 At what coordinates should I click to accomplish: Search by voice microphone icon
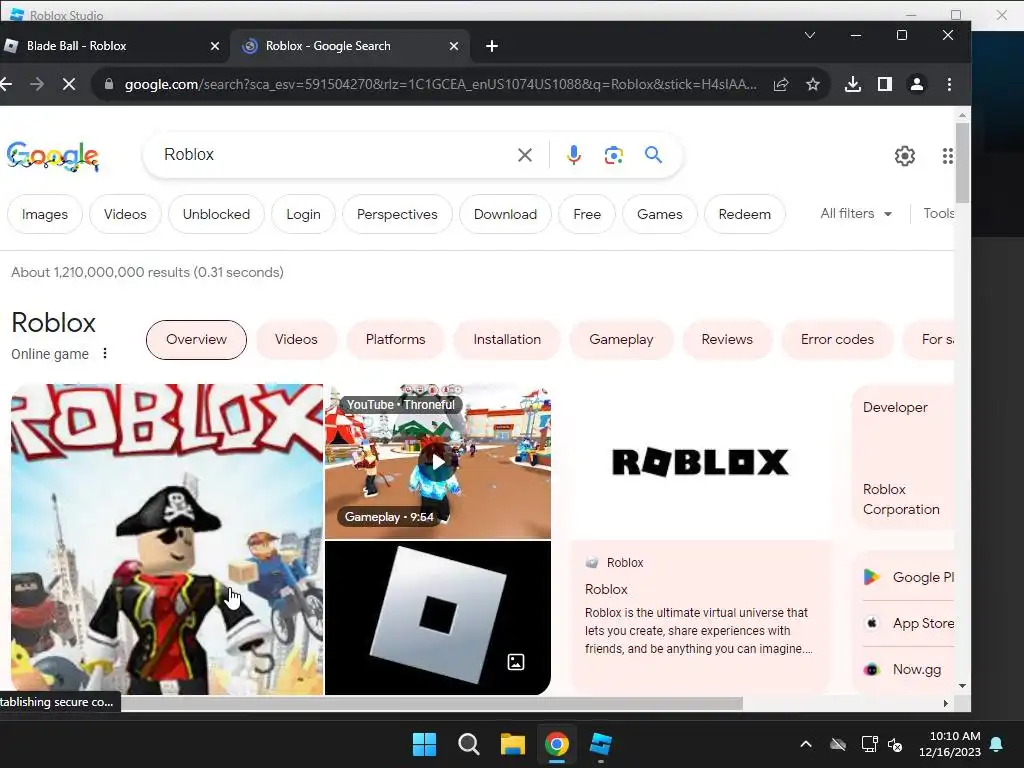[574, 155]
